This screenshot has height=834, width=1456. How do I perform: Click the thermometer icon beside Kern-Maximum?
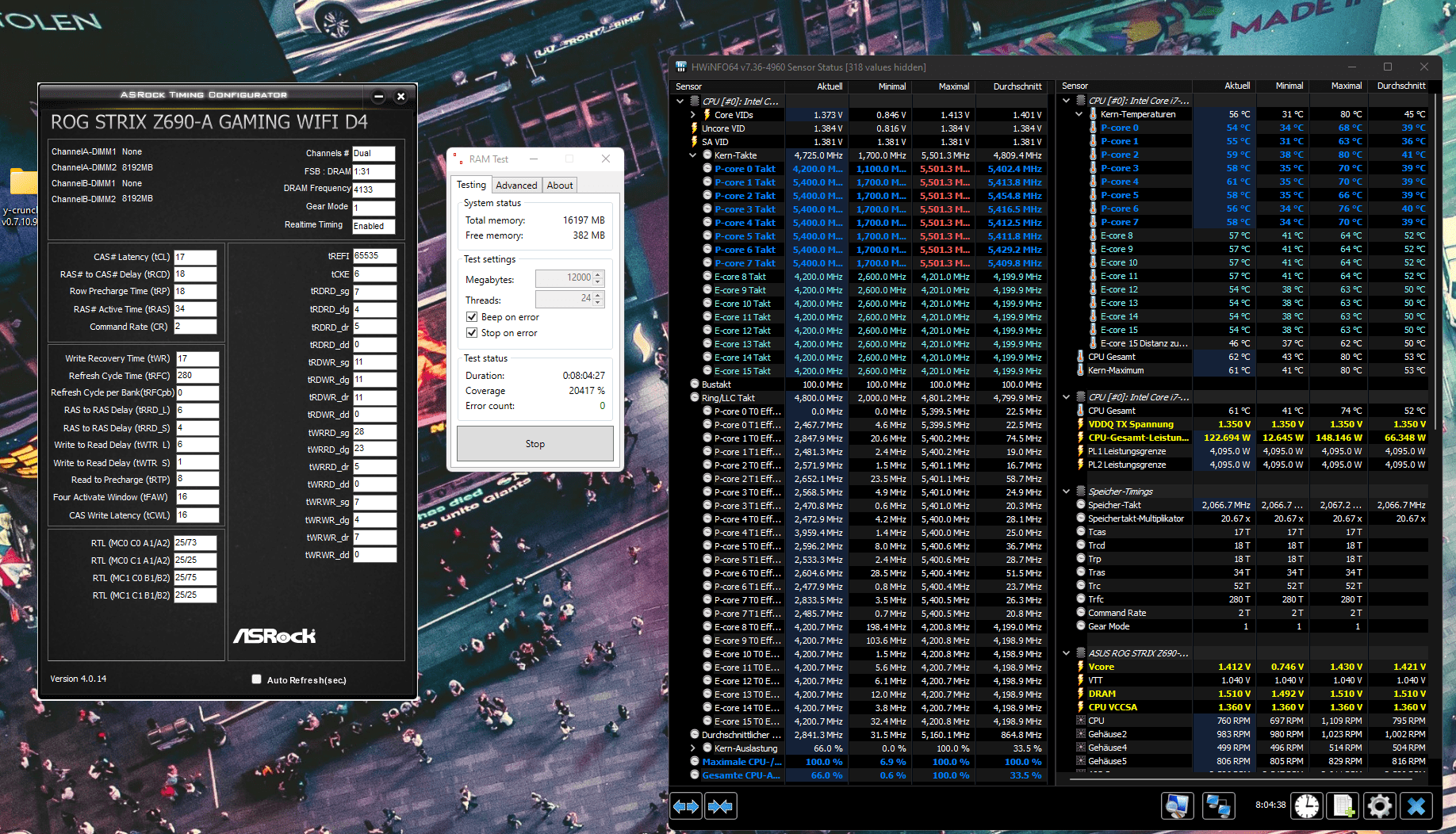1080,370
